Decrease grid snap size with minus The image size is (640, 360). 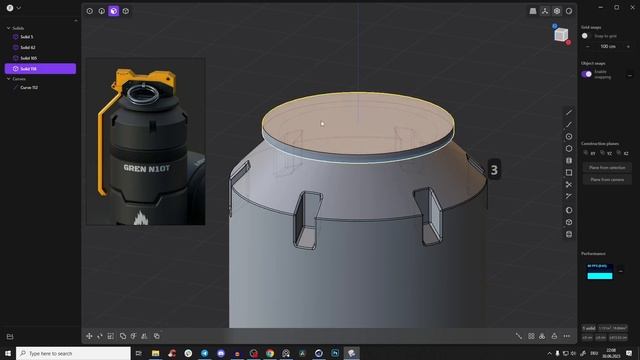click(x=588, y=47)
